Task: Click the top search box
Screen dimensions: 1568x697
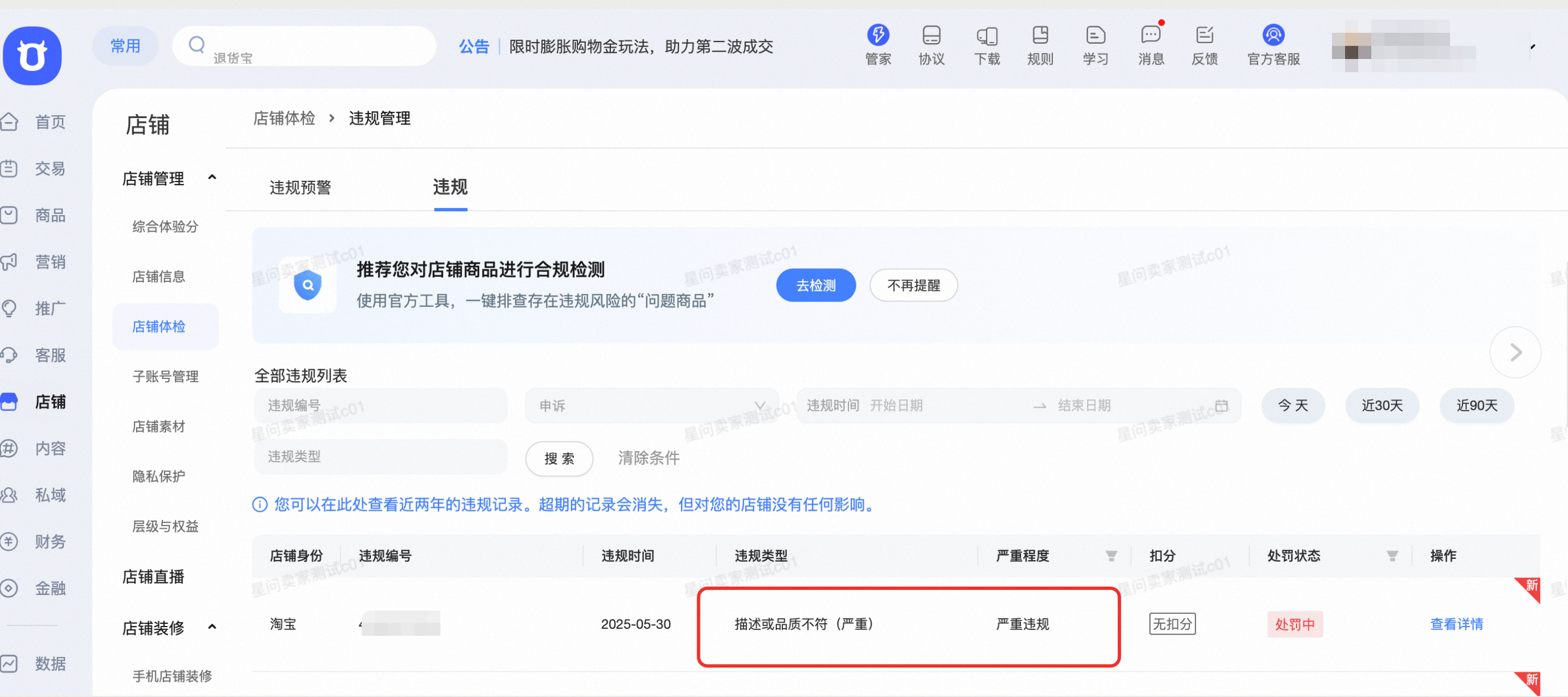Action: coord(304,46)
